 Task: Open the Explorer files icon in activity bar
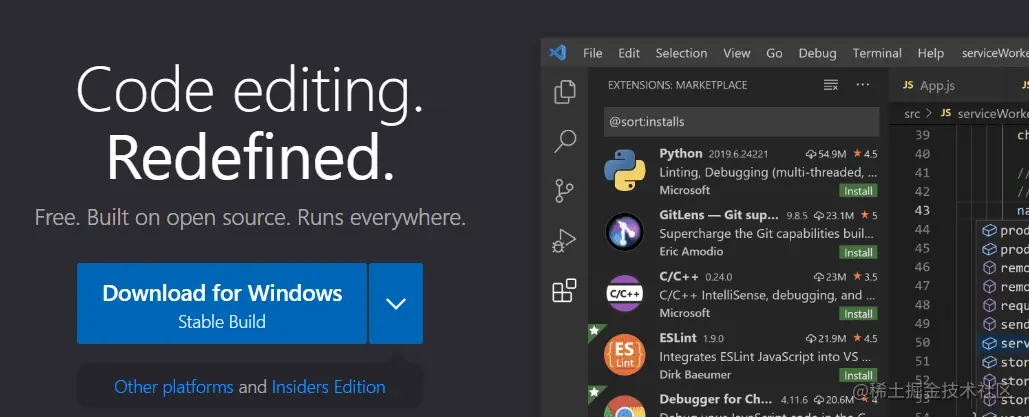click(x=564, y=92)
